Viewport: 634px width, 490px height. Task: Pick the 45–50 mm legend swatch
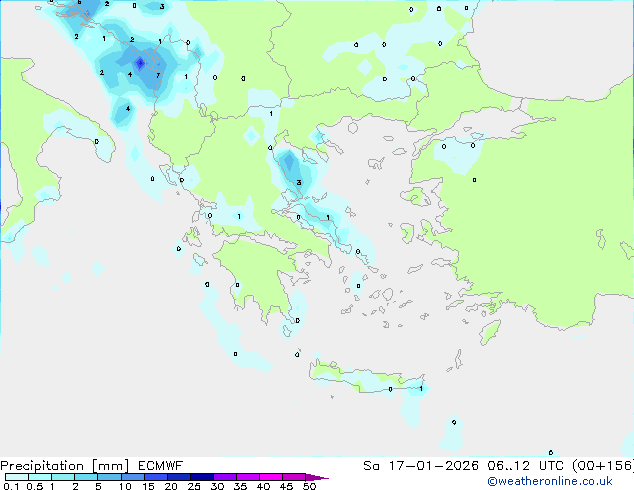click(x=294, y=477)
